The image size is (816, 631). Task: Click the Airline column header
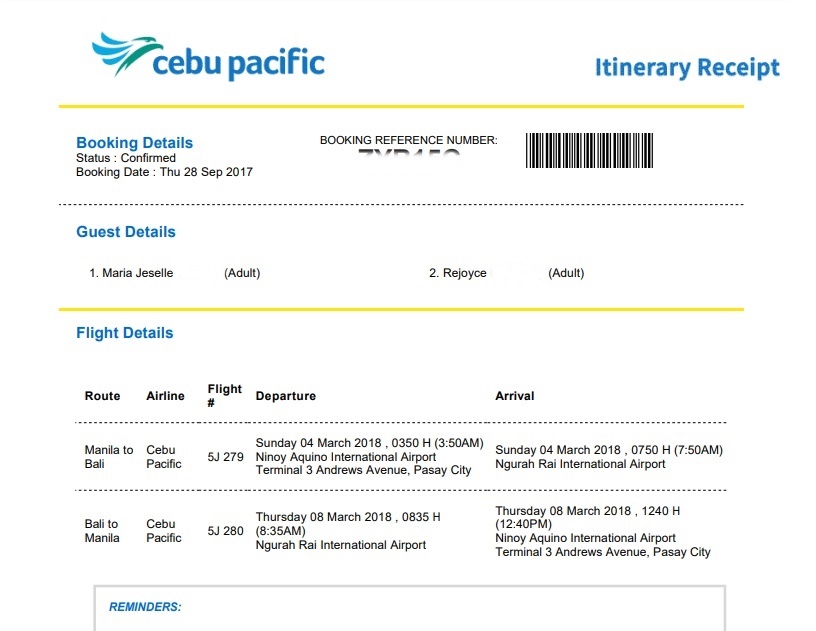click(165, 396)
